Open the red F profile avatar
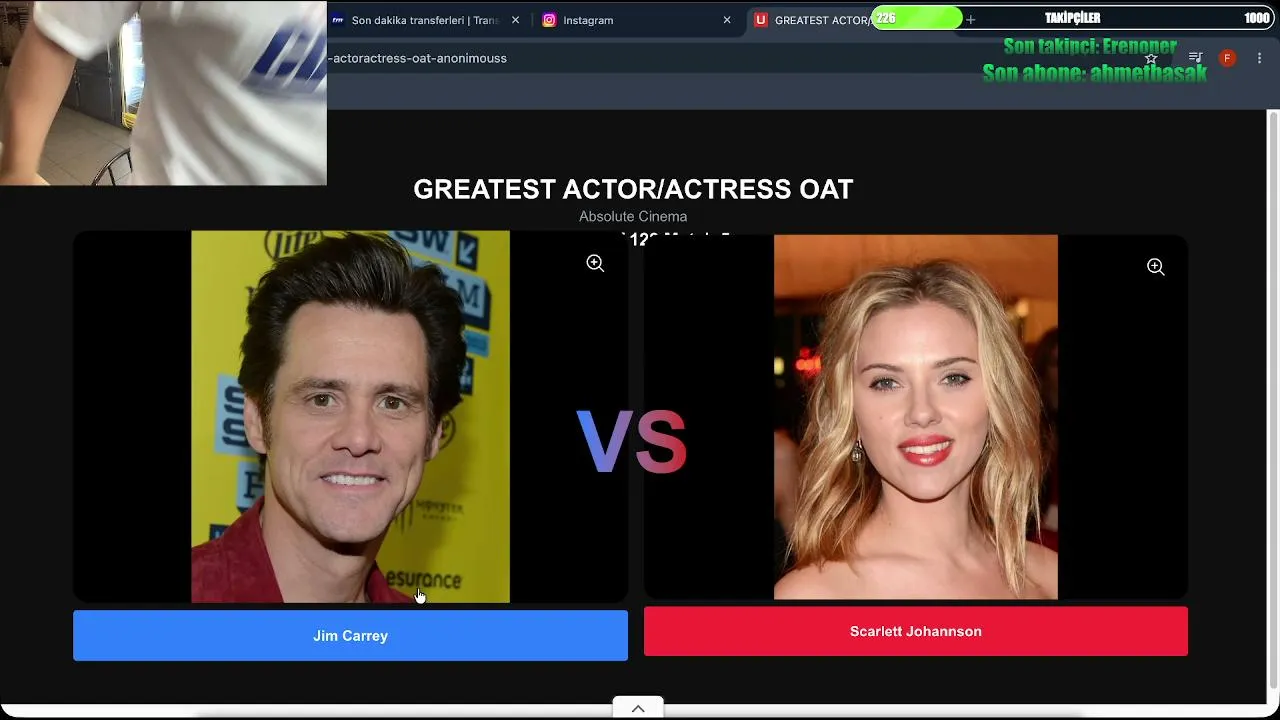 (x=1227, y=58)
